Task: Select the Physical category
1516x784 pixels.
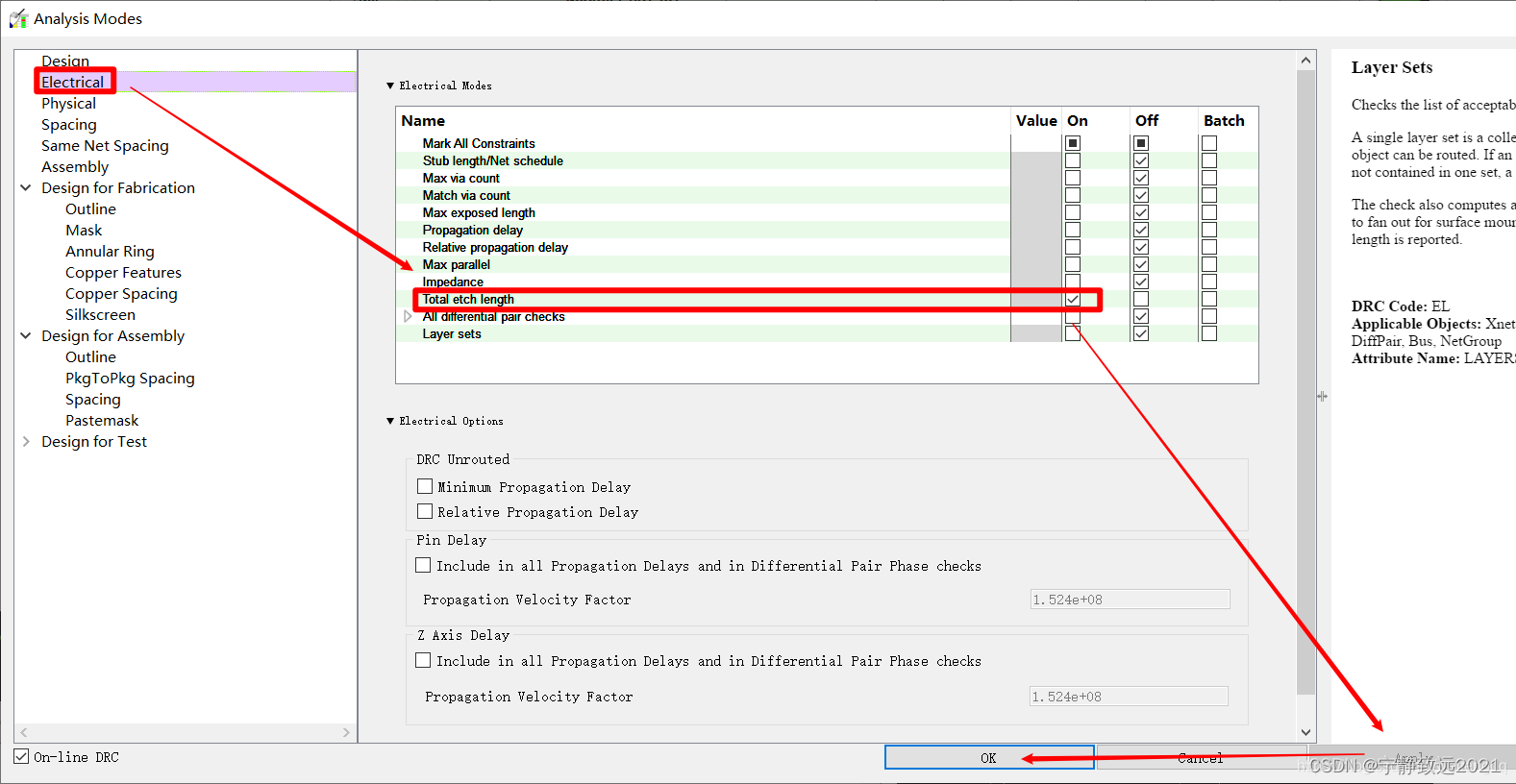Action: pyautogui.click(x=68, y=104)
